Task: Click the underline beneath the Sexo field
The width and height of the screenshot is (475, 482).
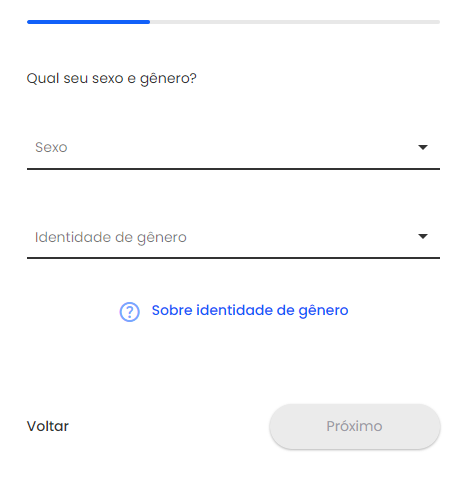Action: point(233,169)
